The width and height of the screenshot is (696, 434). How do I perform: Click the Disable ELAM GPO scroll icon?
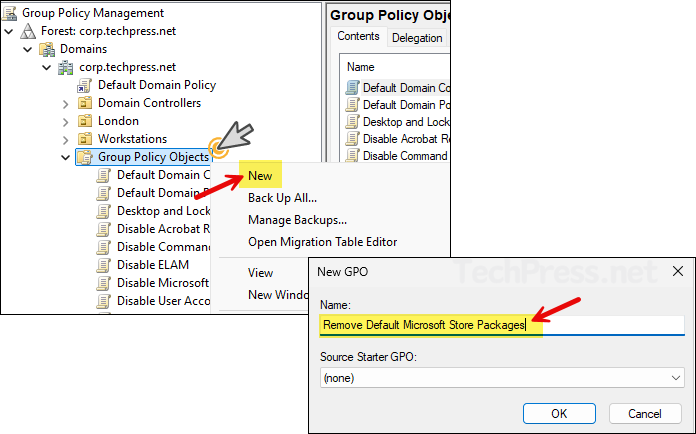[x=103, y=265]
